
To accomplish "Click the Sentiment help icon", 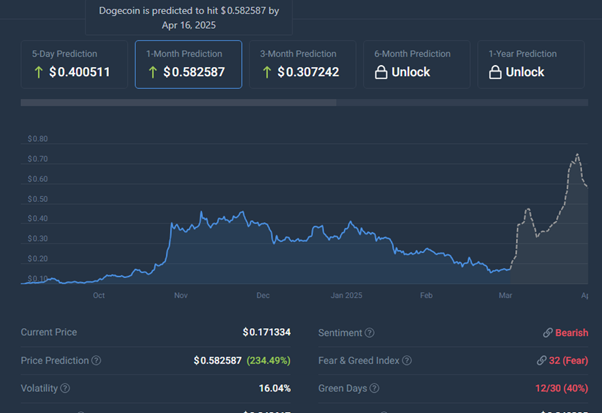I will pos(369,333).
